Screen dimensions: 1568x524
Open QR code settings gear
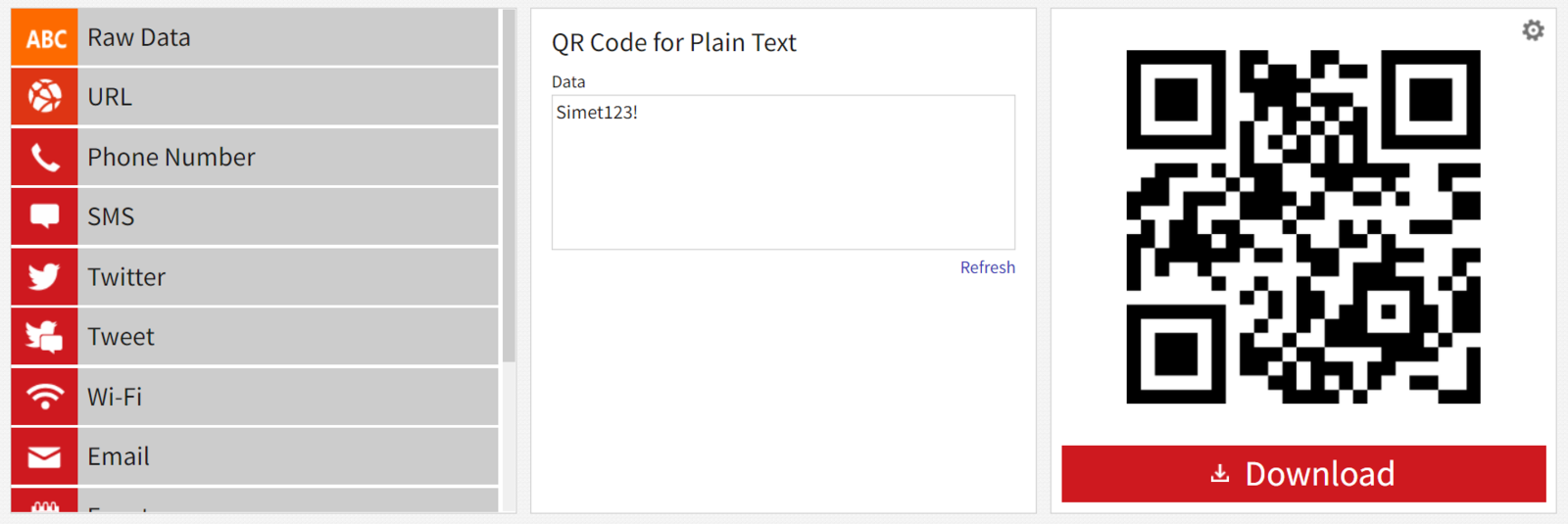[x=1533, y=30]
